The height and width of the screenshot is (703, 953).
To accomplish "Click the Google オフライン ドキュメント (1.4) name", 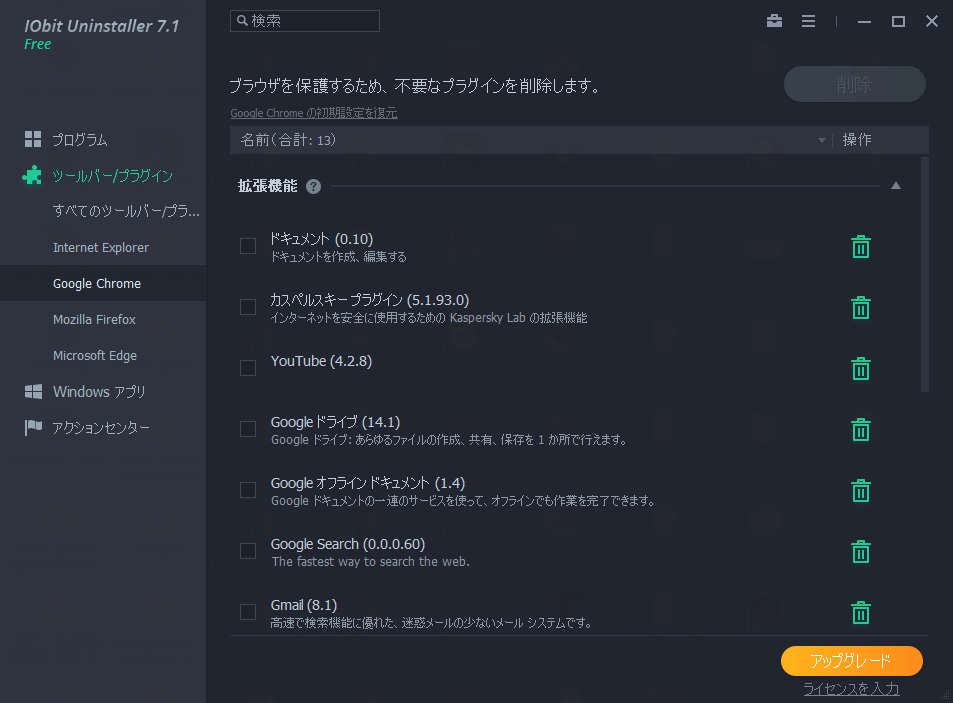I will tap(368, 483).
